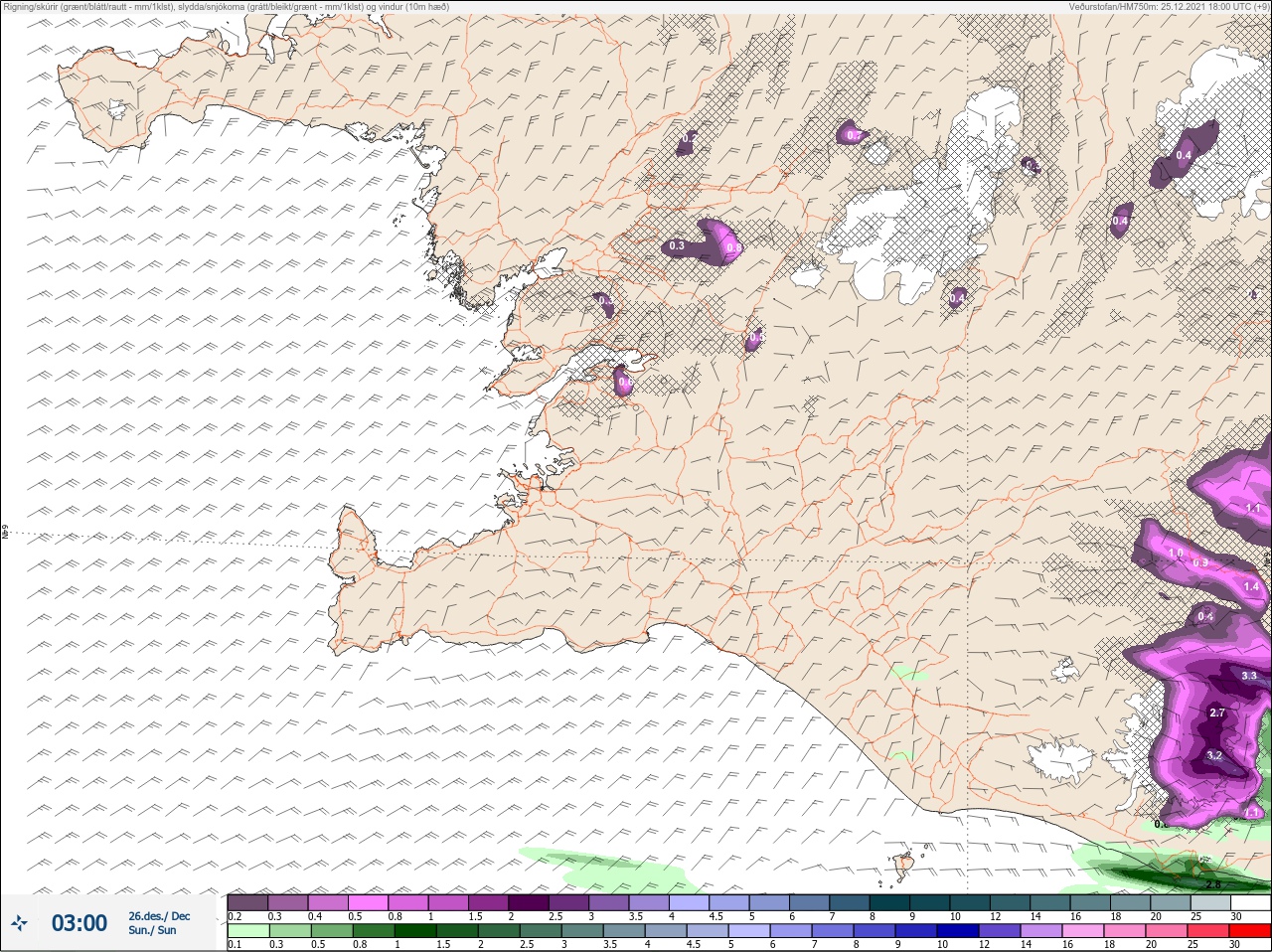Select the upper-scale white swatch at 30

[x=1250, y=902]
